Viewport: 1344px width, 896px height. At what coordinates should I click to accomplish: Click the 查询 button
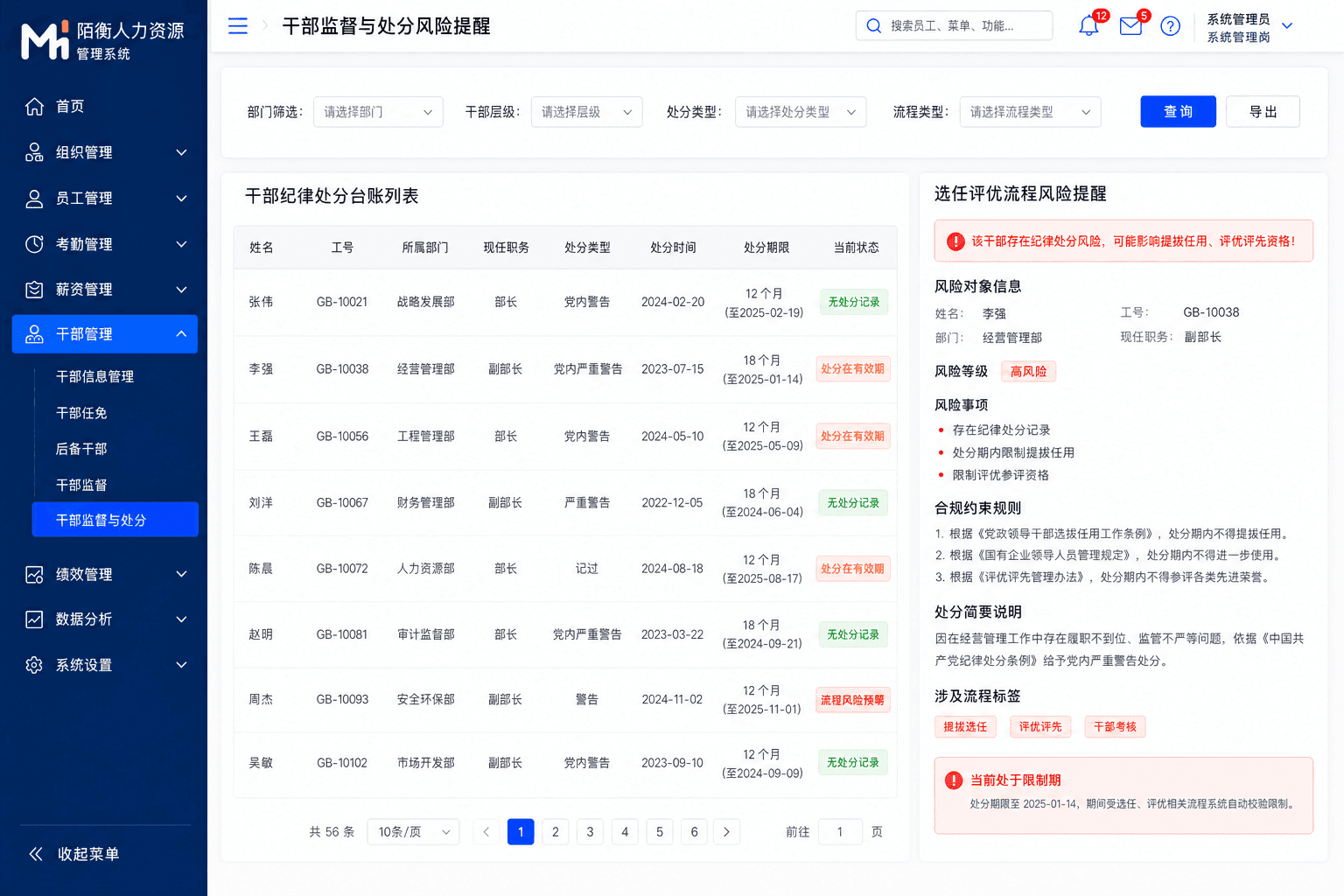[1178, 112]
